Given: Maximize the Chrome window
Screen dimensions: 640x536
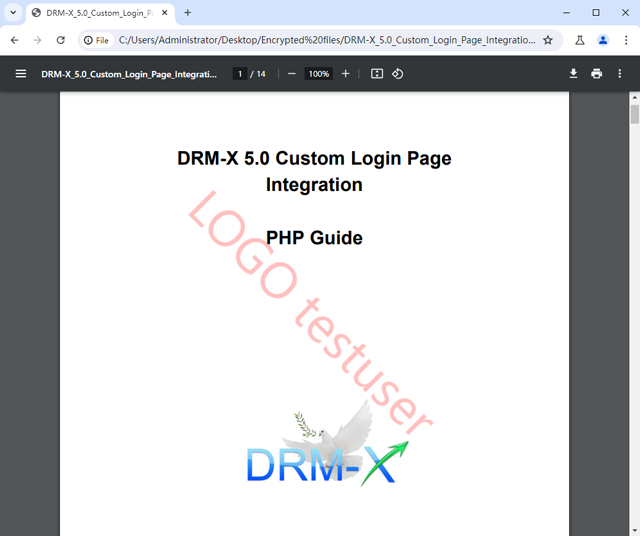Looking at the screenshot, I should pyautogui.click(x=596, y=13).
